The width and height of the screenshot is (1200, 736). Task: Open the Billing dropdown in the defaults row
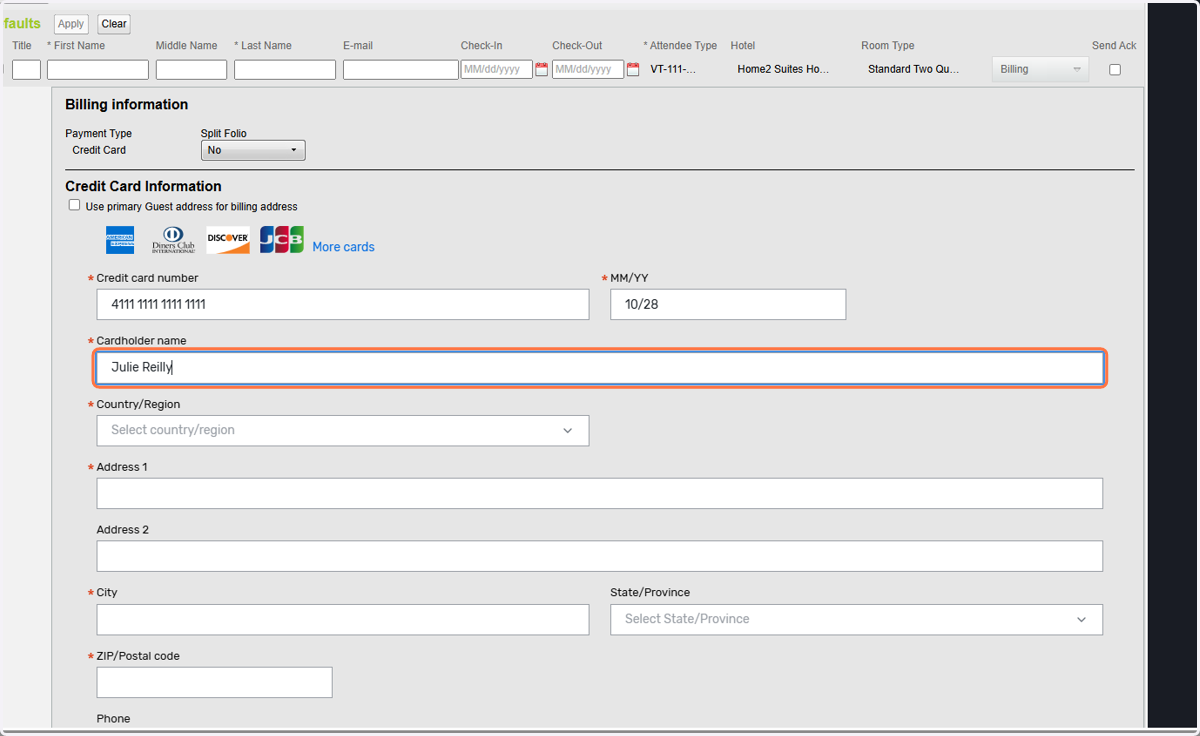point(1040,69)
